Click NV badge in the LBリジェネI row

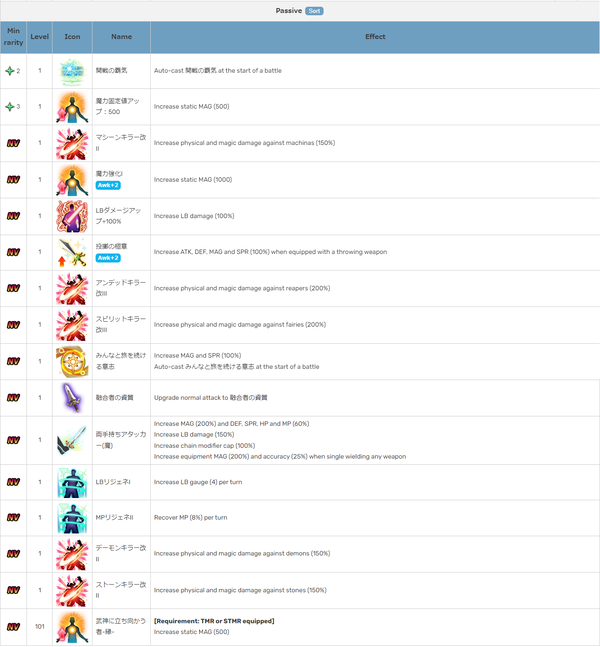pos(13,482)
